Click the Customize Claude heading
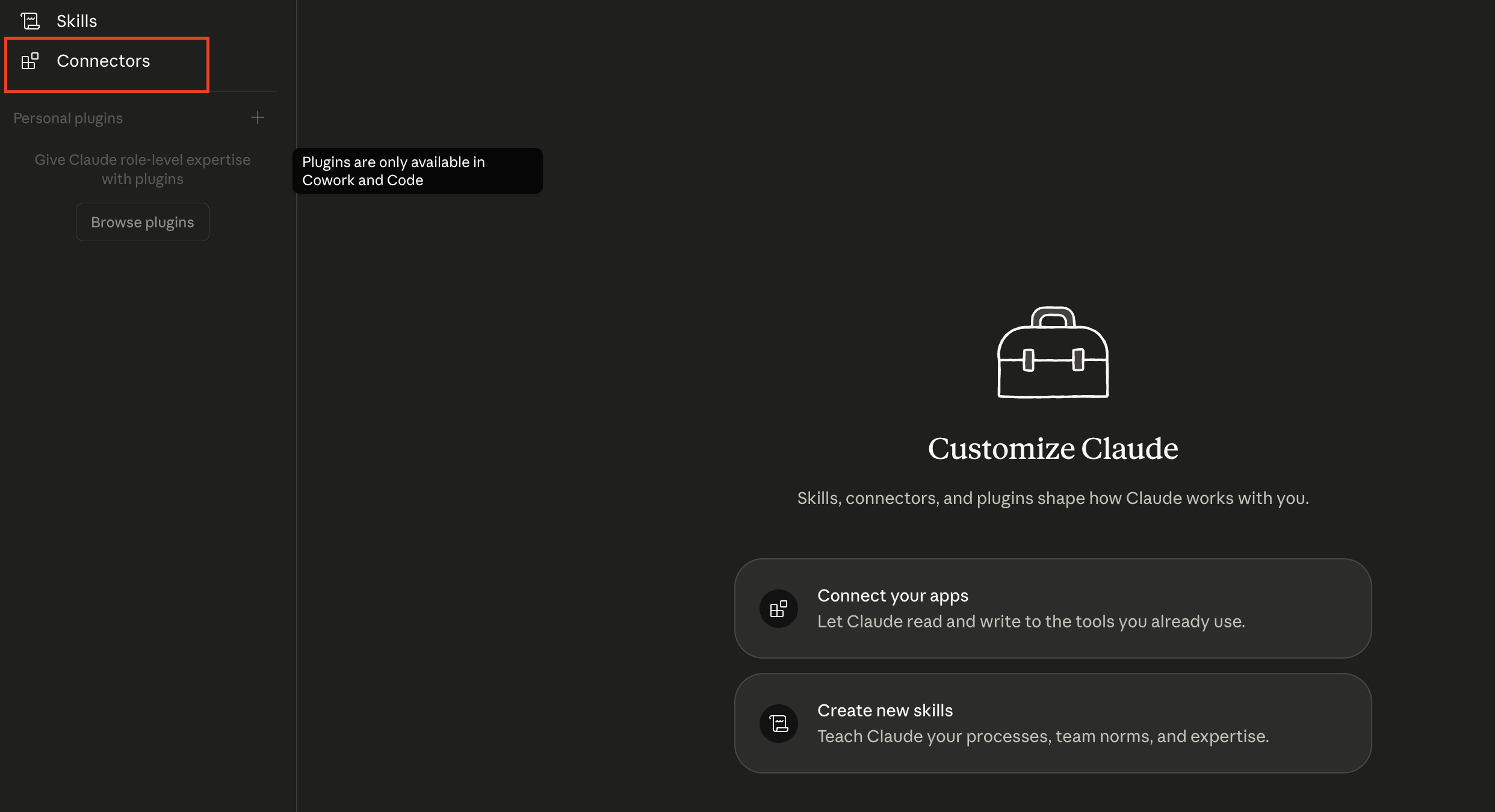The width and height of the screenshot is (1495, 812). click(x=1053, y=449)
